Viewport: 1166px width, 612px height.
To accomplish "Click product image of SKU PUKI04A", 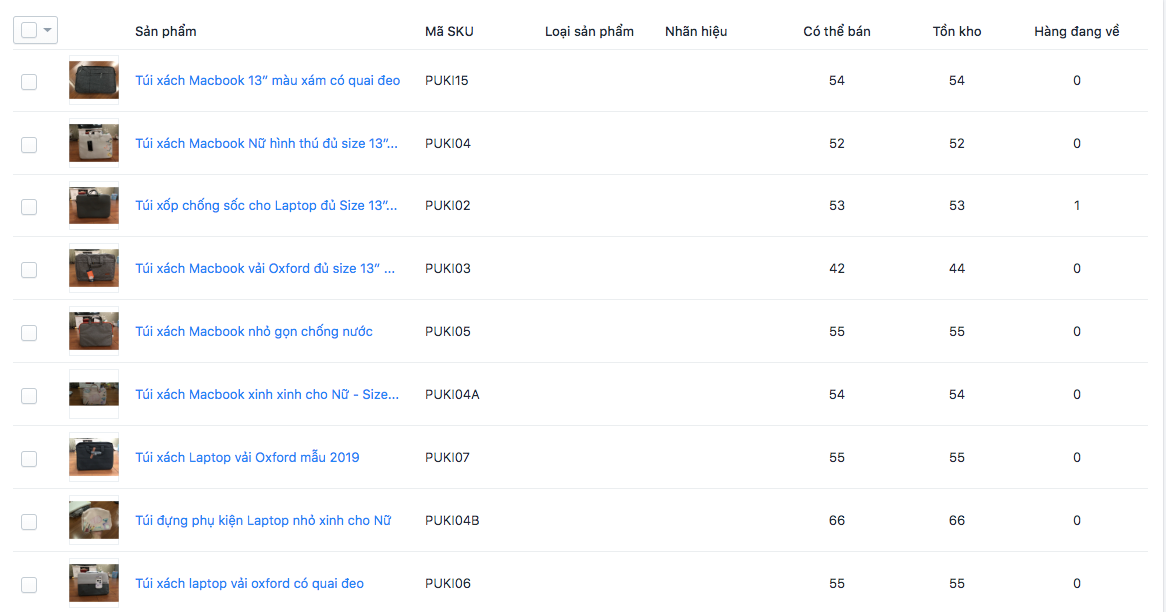I will 94,395.
